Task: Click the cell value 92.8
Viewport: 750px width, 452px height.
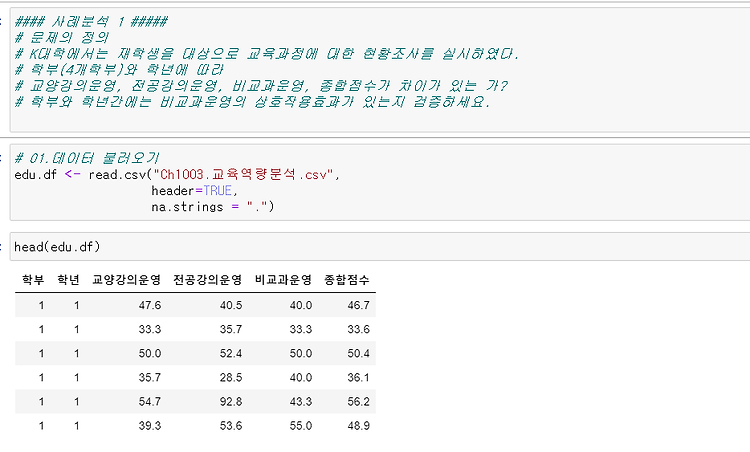Action: 231,401
